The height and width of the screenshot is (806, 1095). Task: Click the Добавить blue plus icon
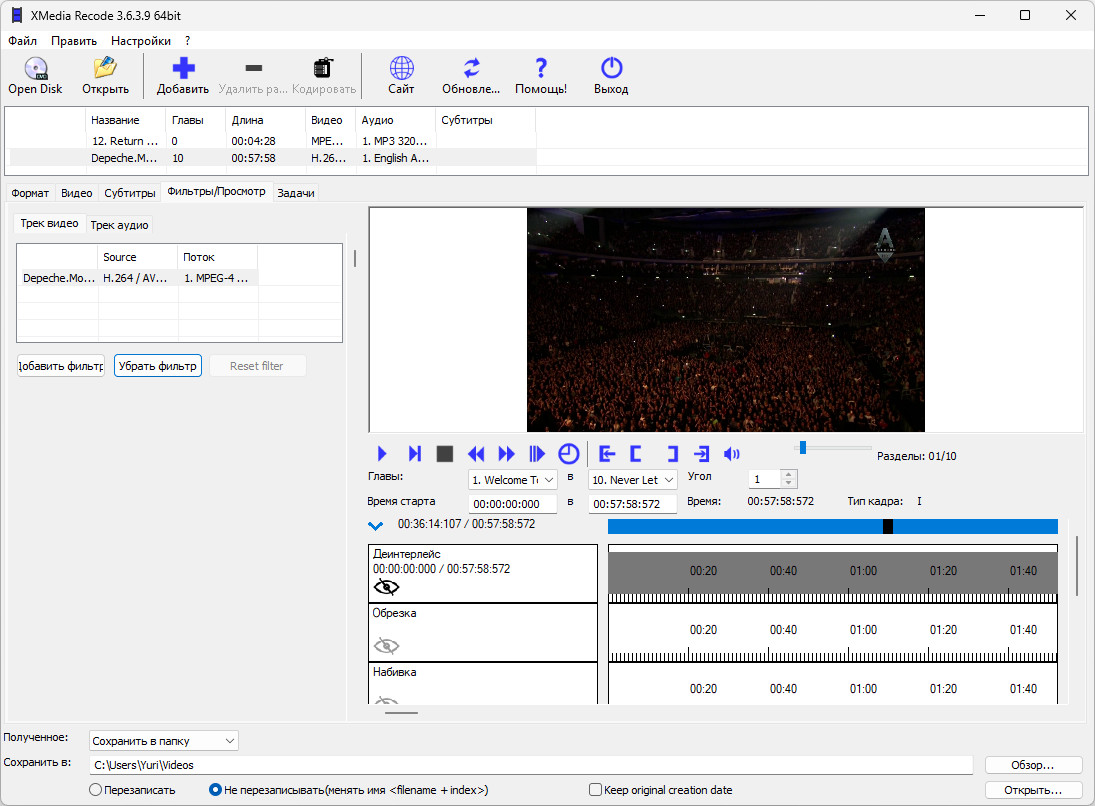(183, 68)
